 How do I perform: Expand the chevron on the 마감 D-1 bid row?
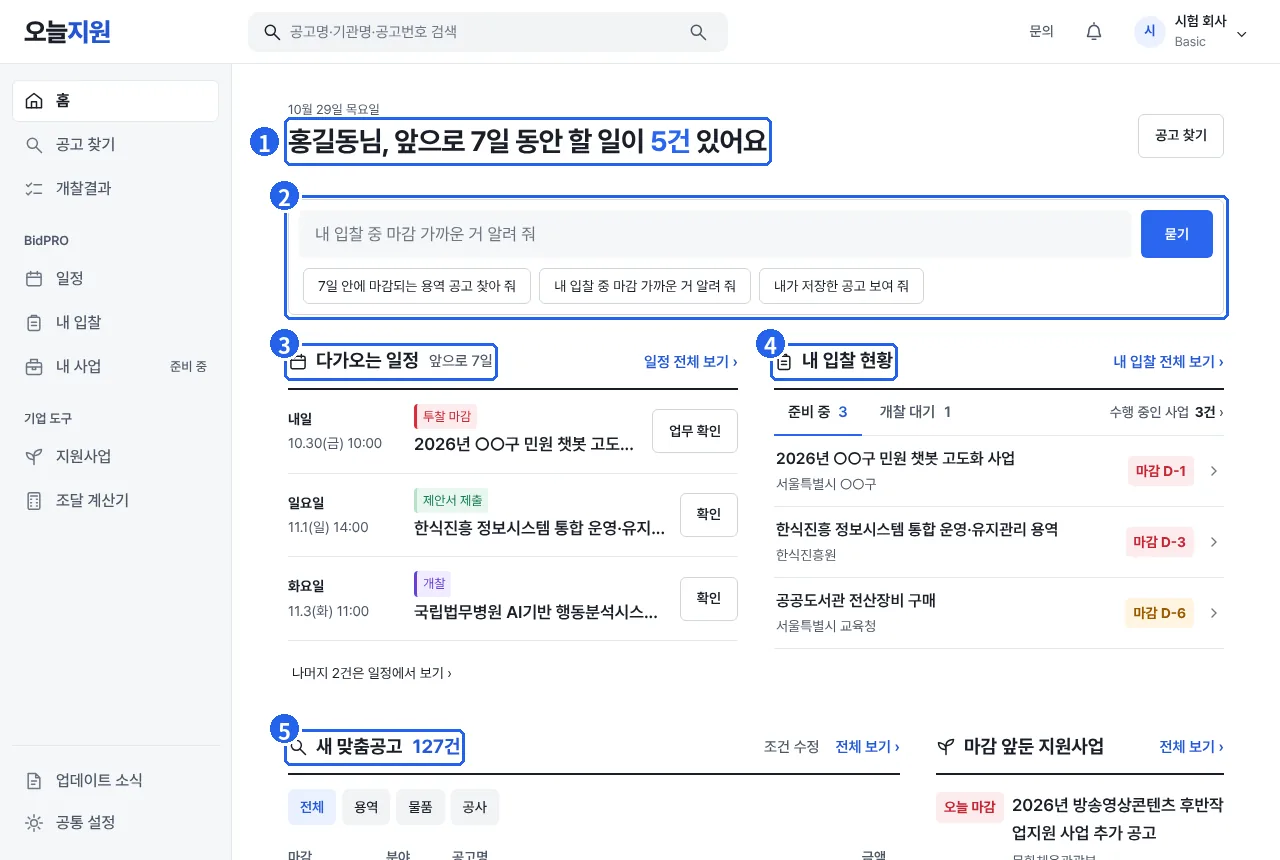(x=1214, y=471)
